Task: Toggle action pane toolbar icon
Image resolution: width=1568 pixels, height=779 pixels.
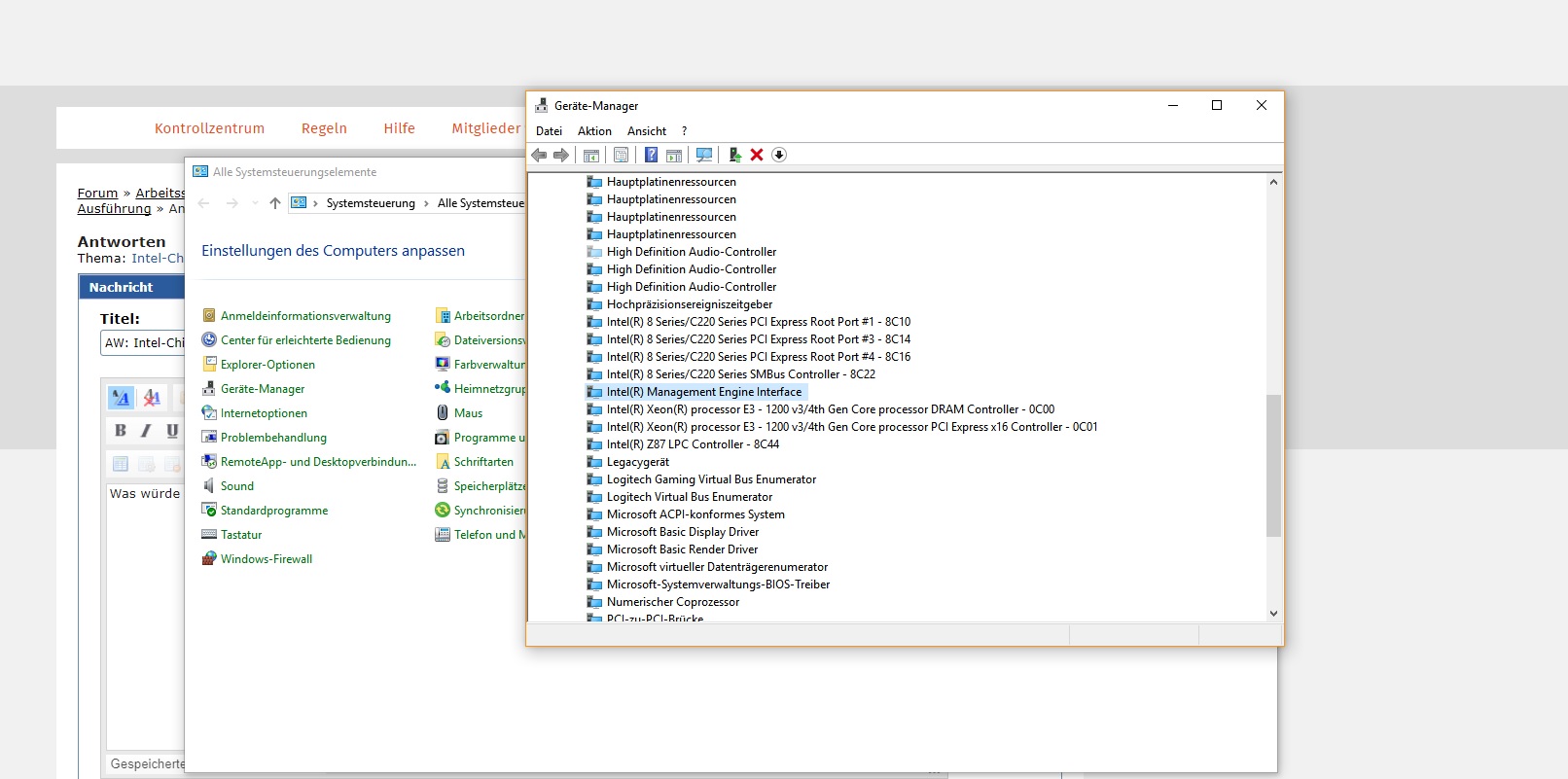Action: click(674, 155)
